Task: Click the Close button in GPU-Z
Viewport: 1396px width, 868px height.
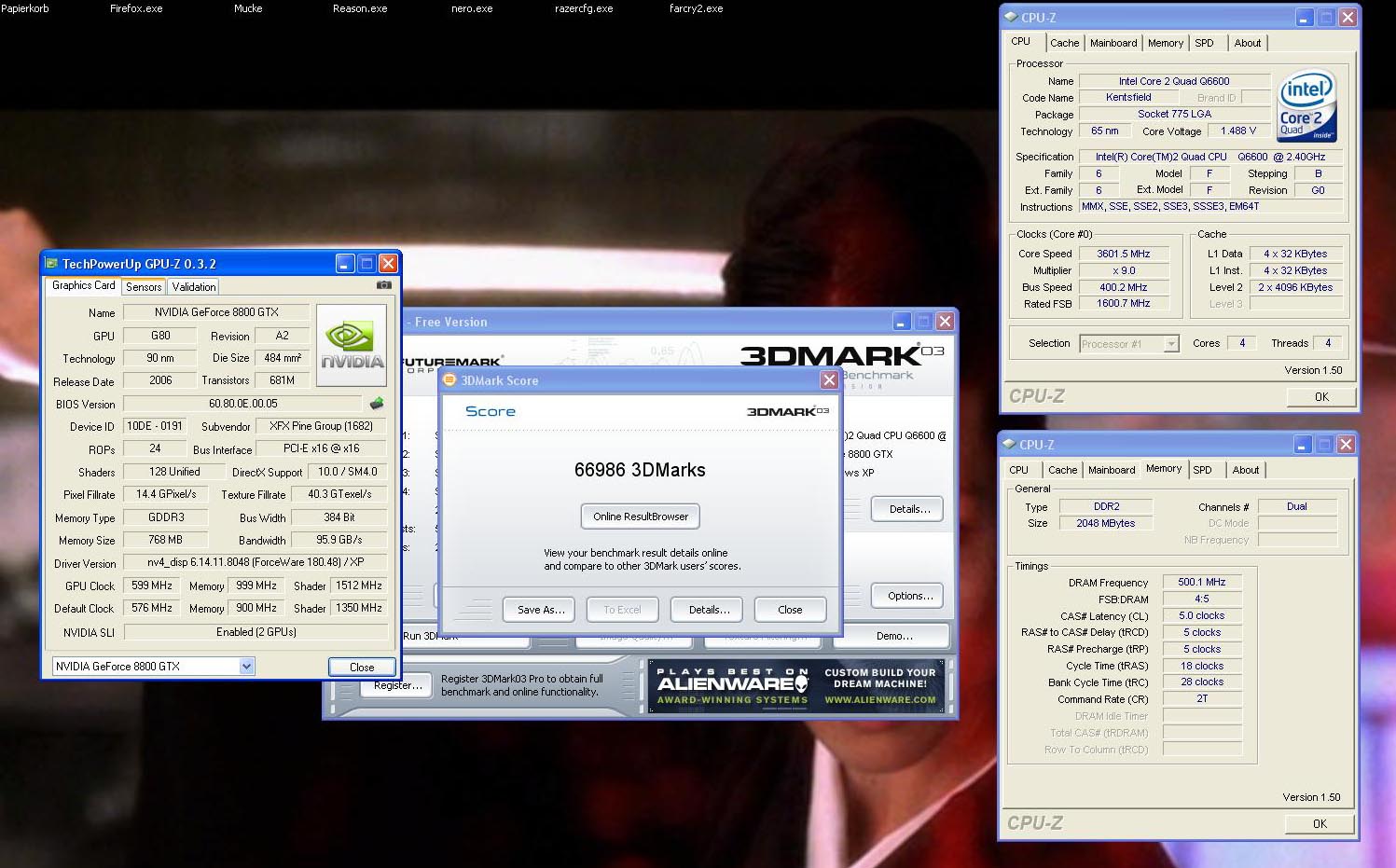Action: 362,668
